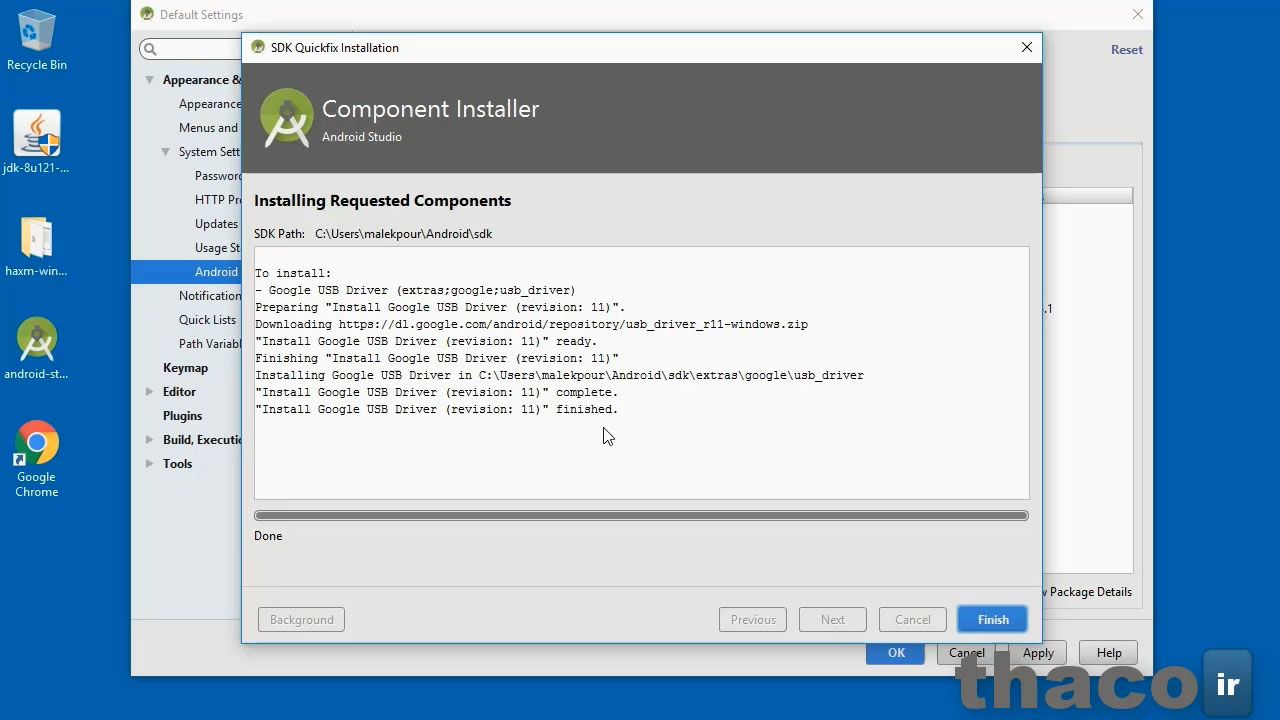The height and width of the screenshot is (720, 1280).
Task: Click the Finish button in installer
Action: coord(992,620)
